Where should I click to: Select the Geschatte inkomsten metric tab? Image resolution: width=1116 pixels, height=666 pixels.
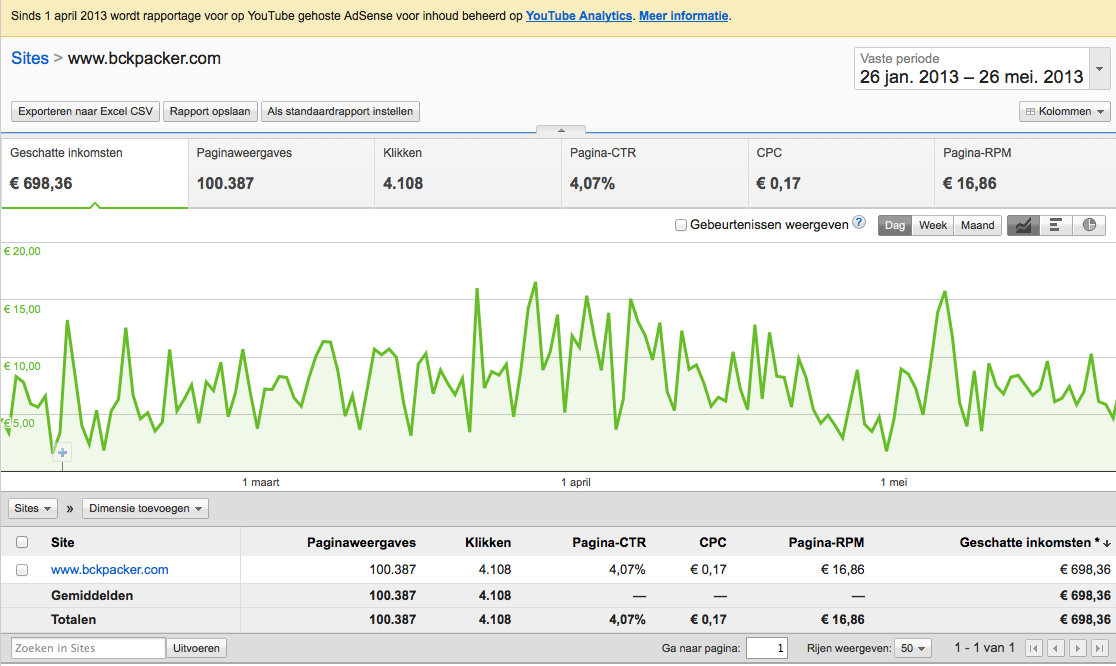(x=95, y=173)
